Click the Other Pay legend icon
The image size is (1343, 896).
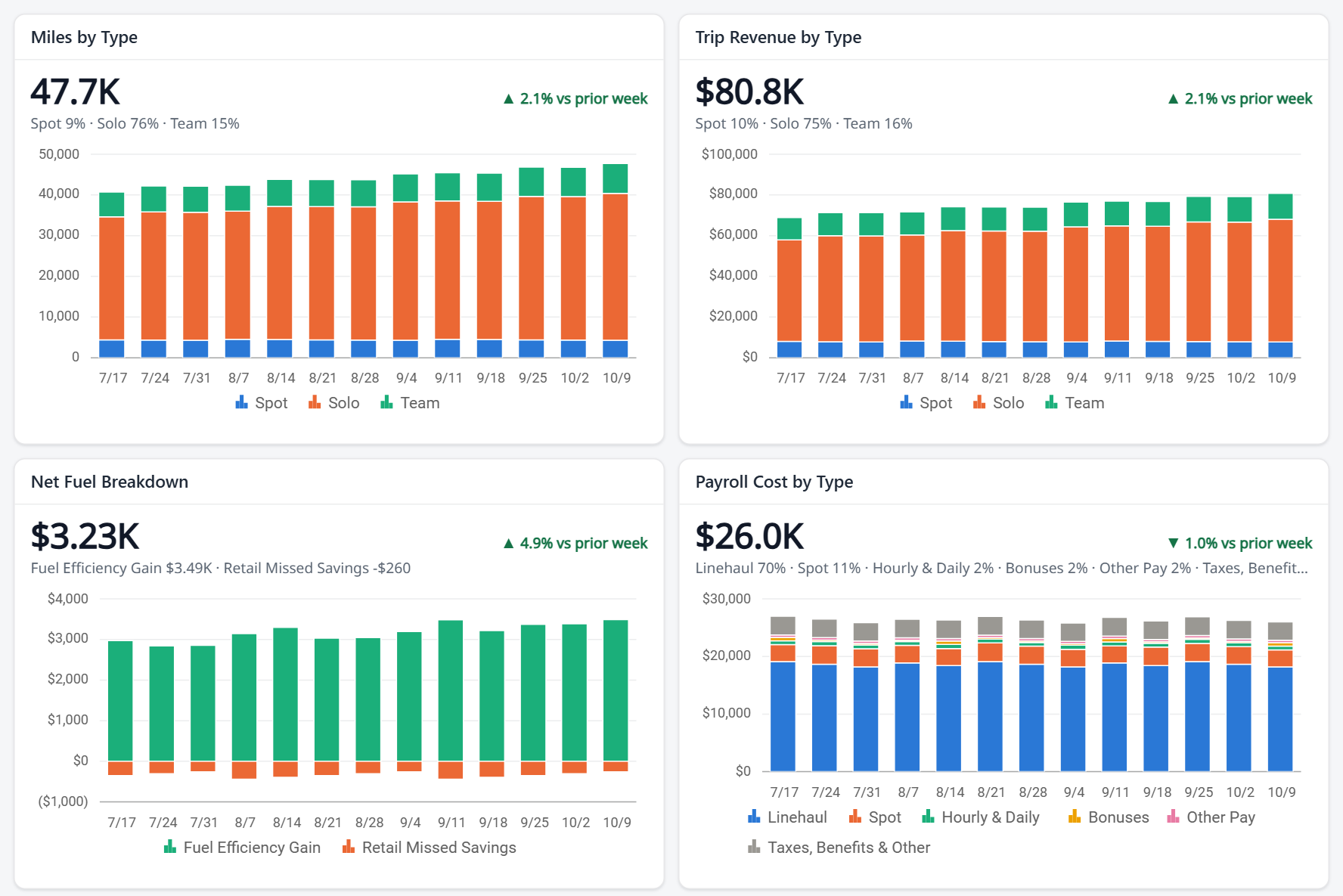(x=1173, y=817)
